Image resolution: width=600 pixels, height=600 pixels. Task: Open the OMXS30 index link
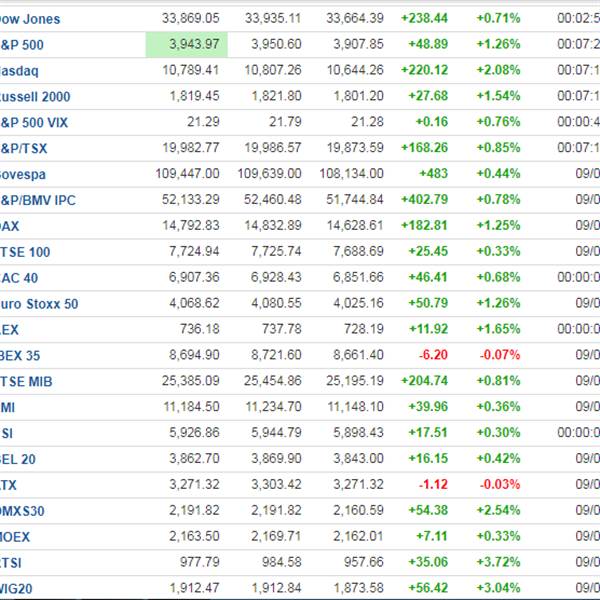[22, 511]
